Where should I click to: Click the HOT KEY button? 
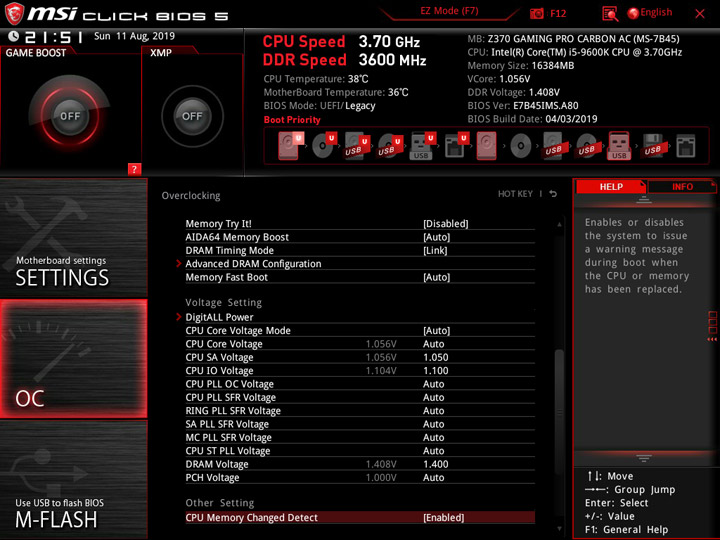point(515,194)
